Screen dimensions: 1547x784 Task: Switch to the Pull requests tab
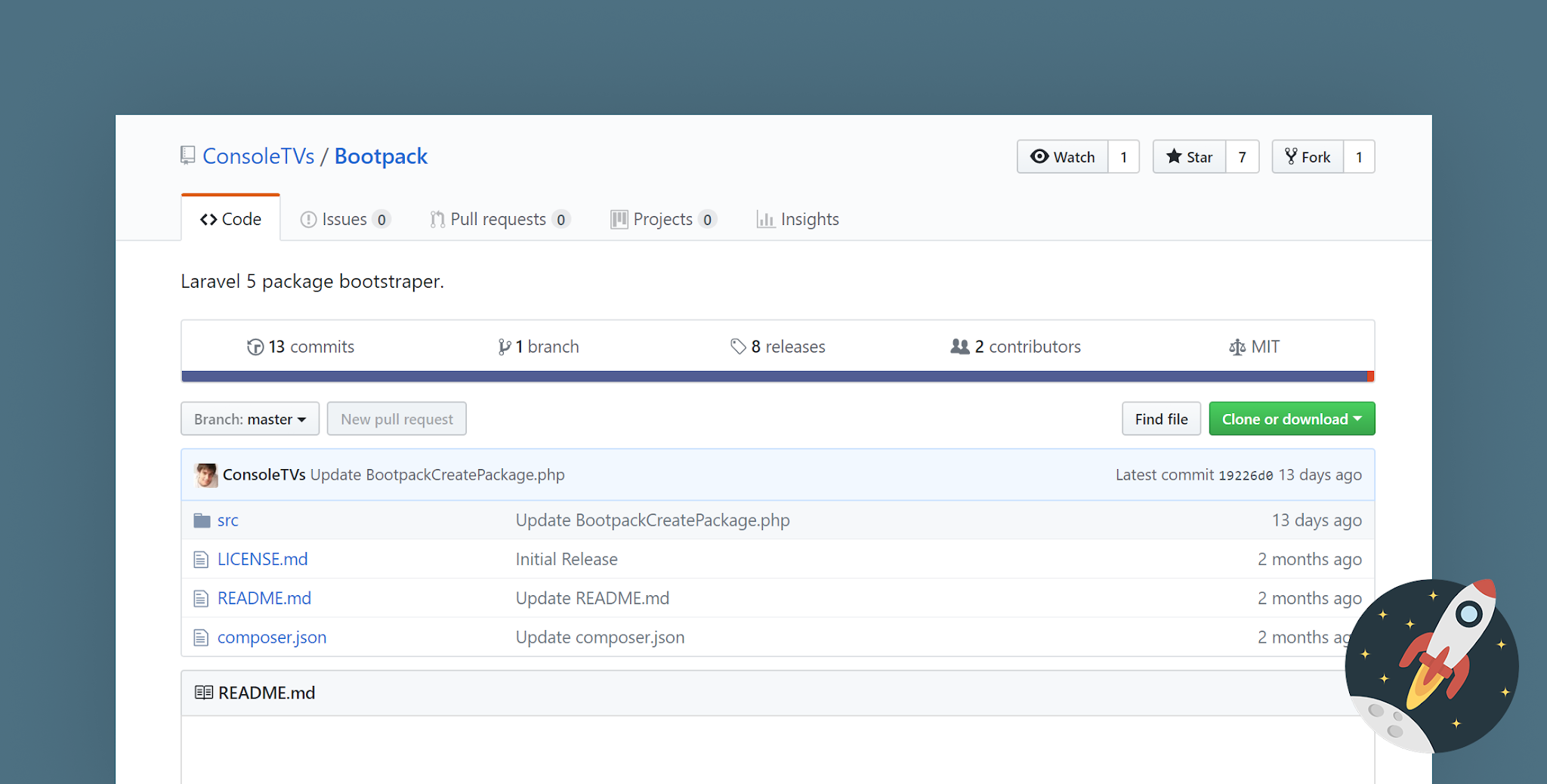(500, 219)
